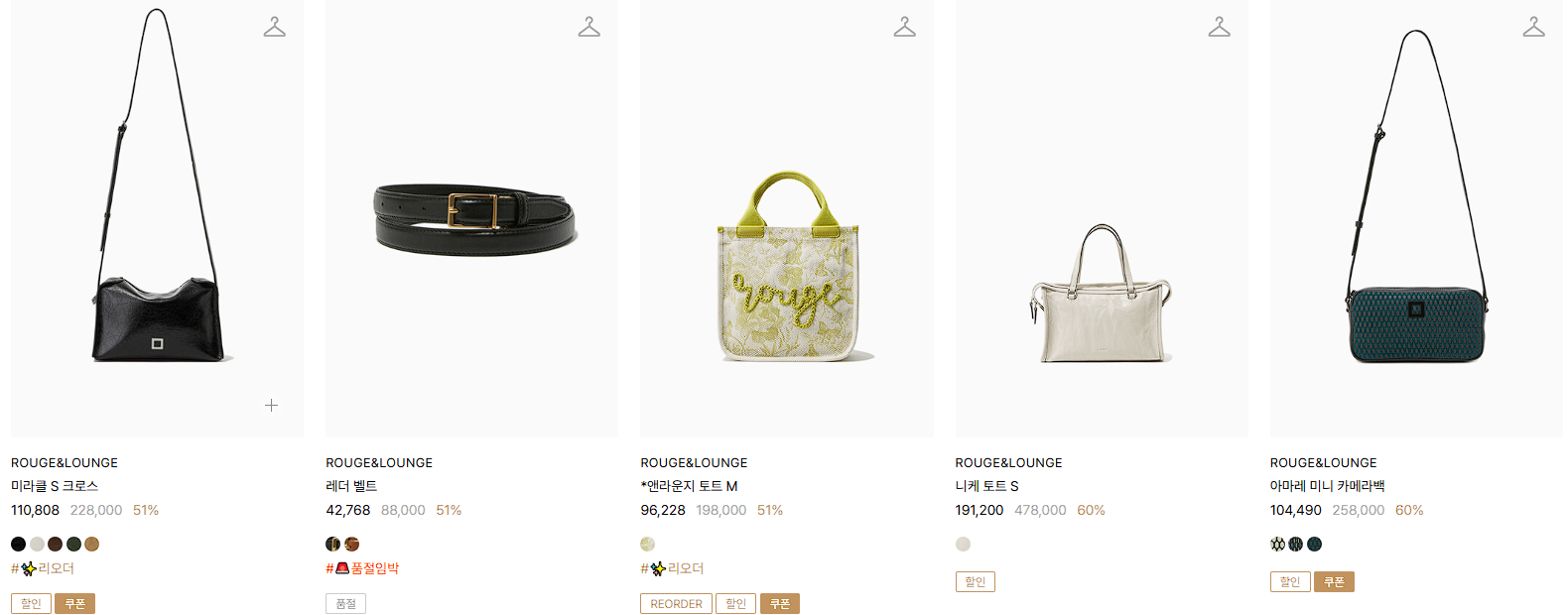This screenshot has width=1568, height=615.
Task: Click 할인 badge under 니케 토트 S
Action: point(975,581)
